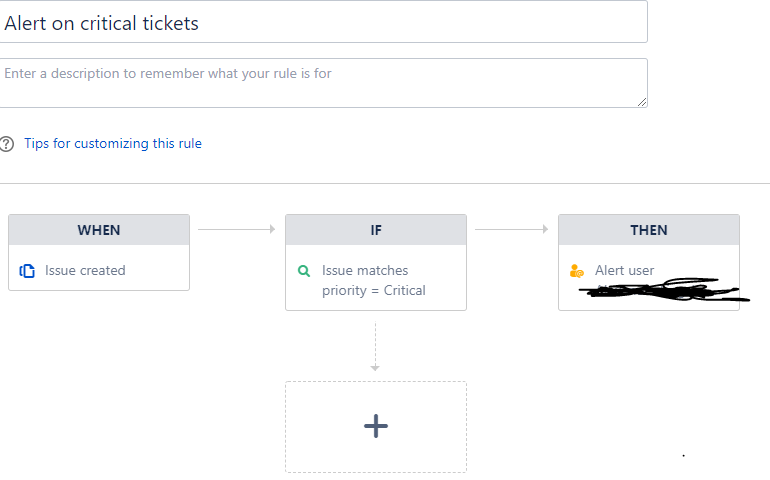Click the rule name input field
Screen dimensions: 770x480
322,23
